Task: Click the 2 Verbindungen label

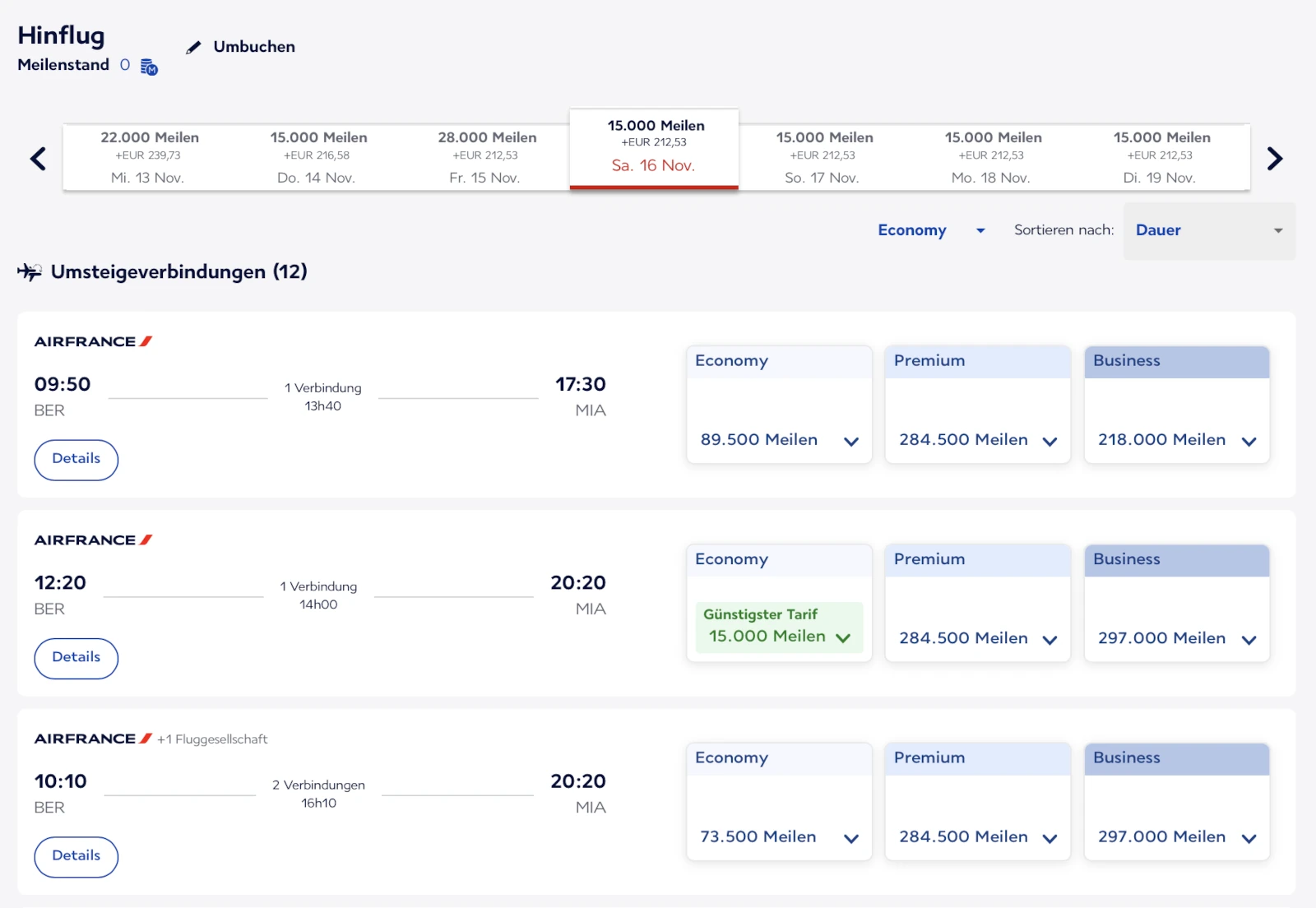Action: tap(319, 785)
